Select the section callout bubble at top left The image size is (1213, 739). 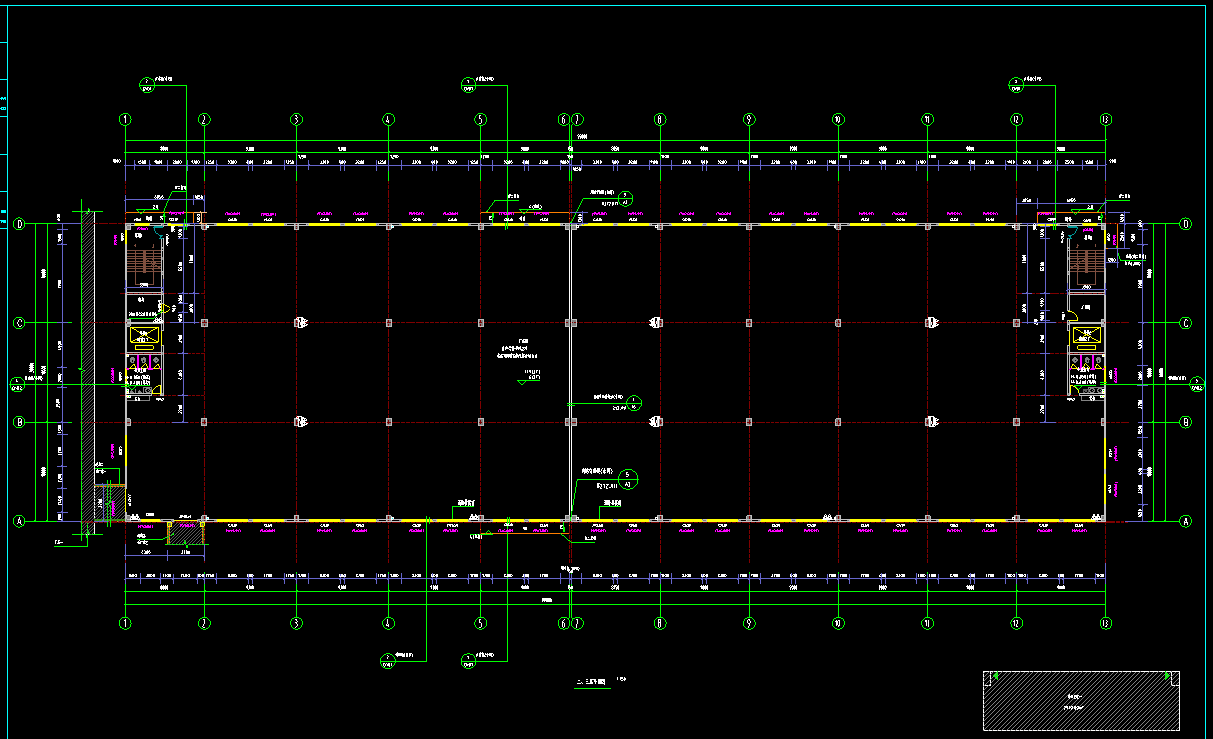(147, 84)
